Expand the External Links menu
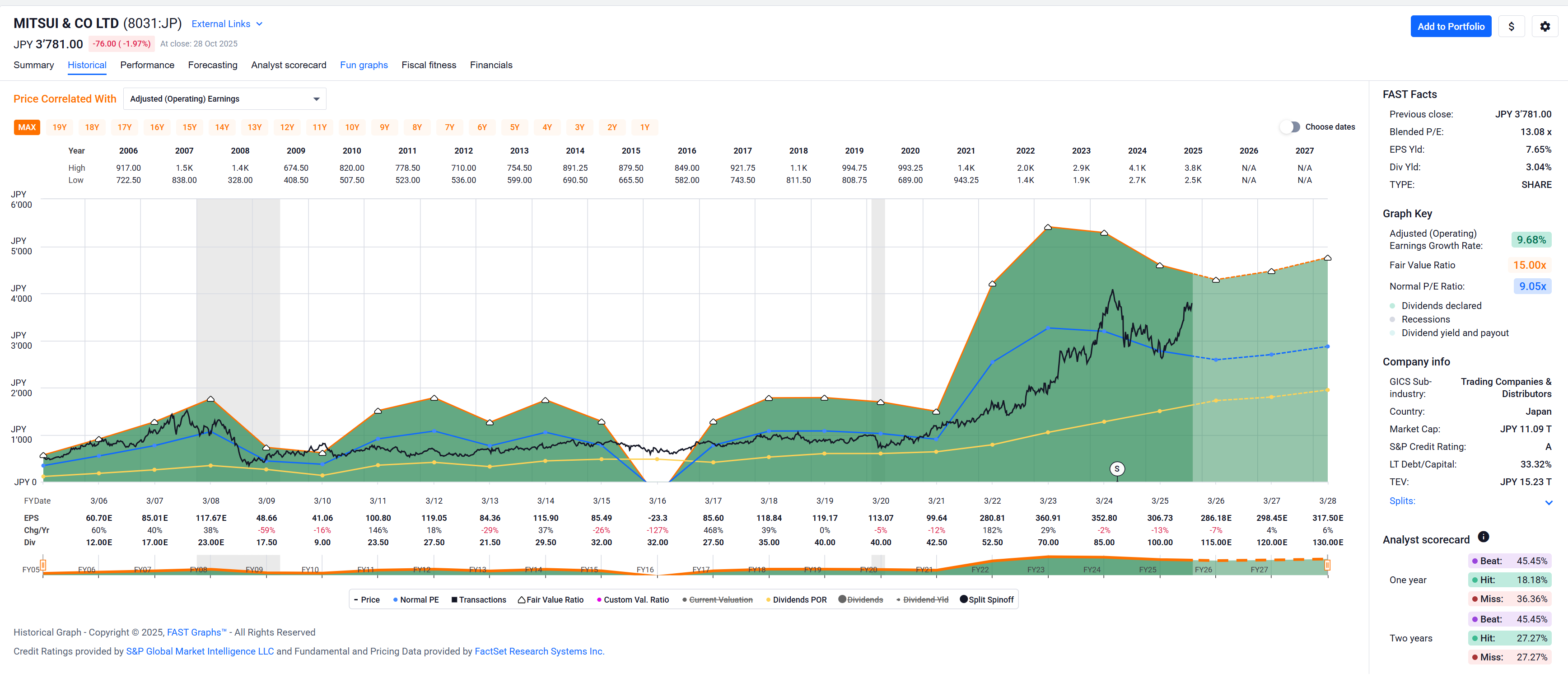This screenshot has width=1568, height=683. point(227,24)
